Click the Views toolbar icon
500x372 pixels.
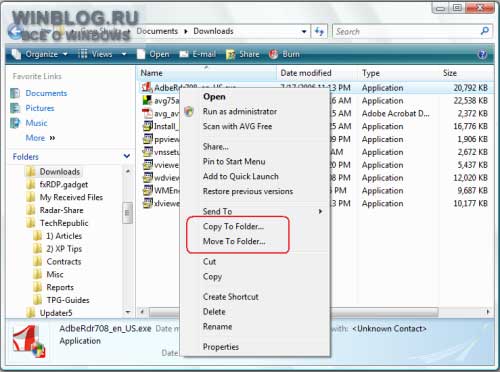pyautogui.click(x=83, y=54)
